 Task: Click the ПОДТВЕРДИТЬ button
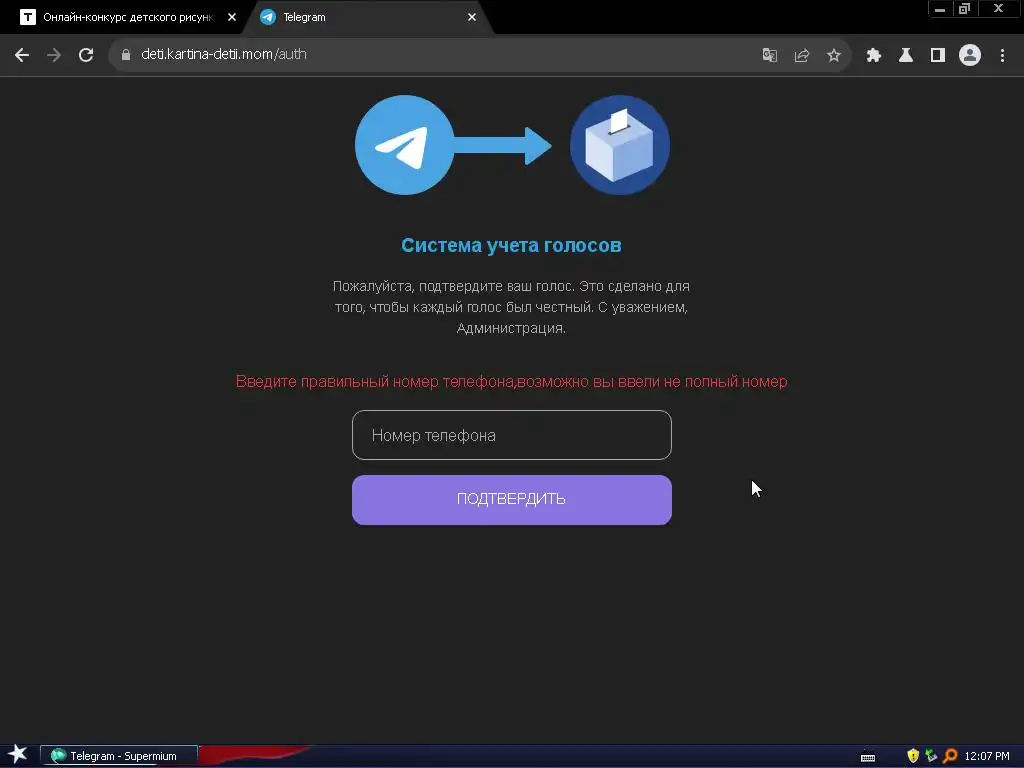tap(511, 500)
